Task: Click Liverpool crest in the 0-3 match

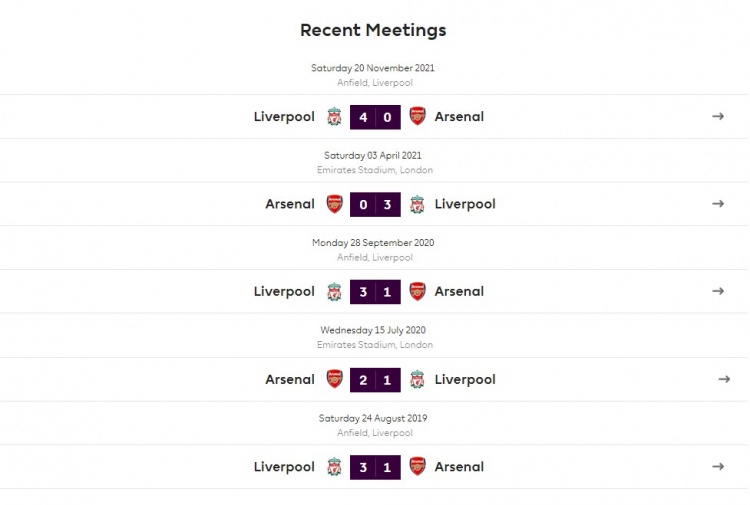Action: click(417, 204)
